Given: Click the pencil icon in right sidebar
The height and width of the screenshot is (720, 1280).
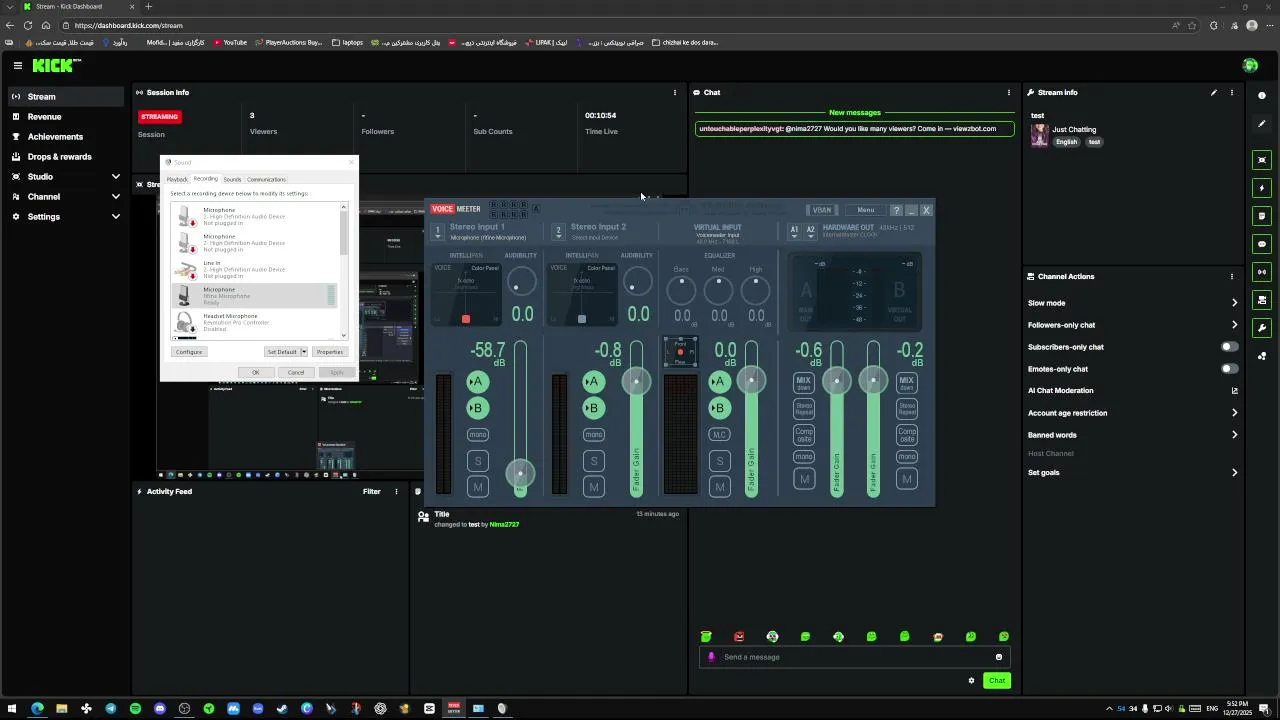Looking at the screenshot, I should [x=1262, y=124].
